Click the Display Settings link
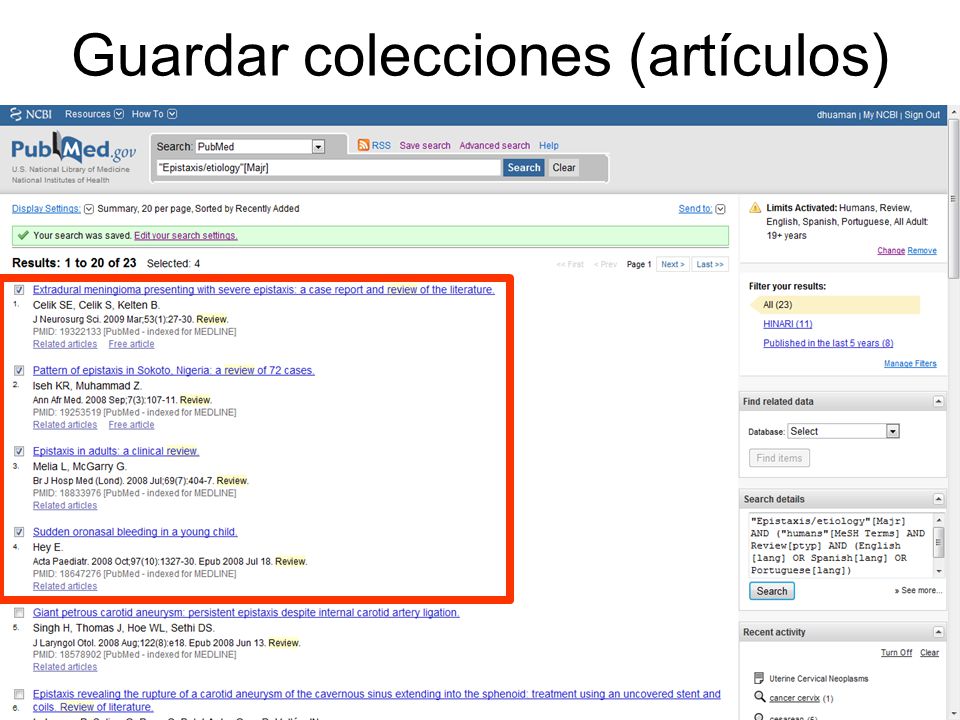Image resolution: width=960 pixels, height=720 pixels. pos(46,209)
